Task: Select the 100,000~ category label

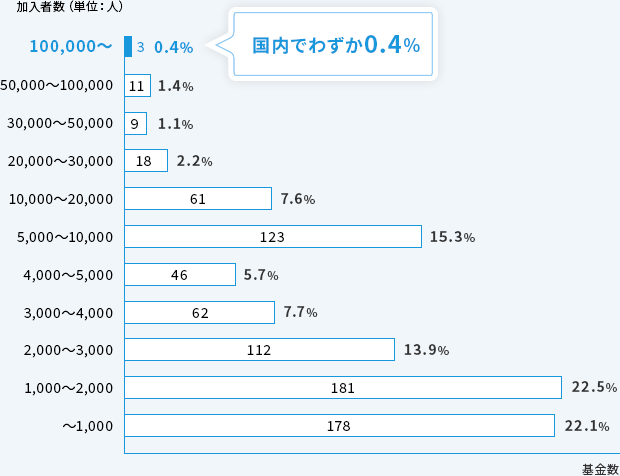Action: (70, 47)
